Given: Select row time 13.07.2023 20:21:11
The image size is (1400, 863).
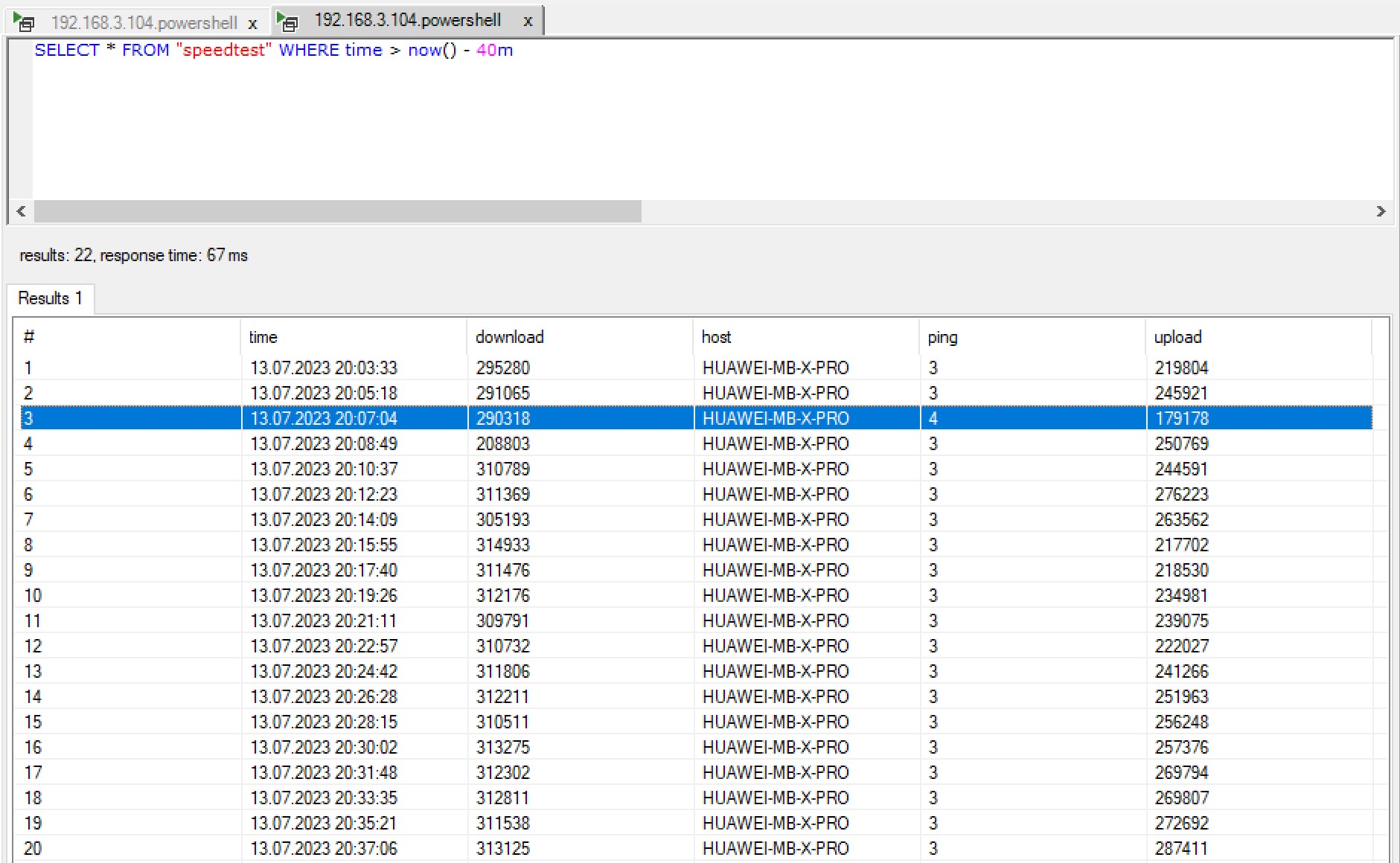Looking at the screenshot, I should pyautogui.click(x=324, y=620).
